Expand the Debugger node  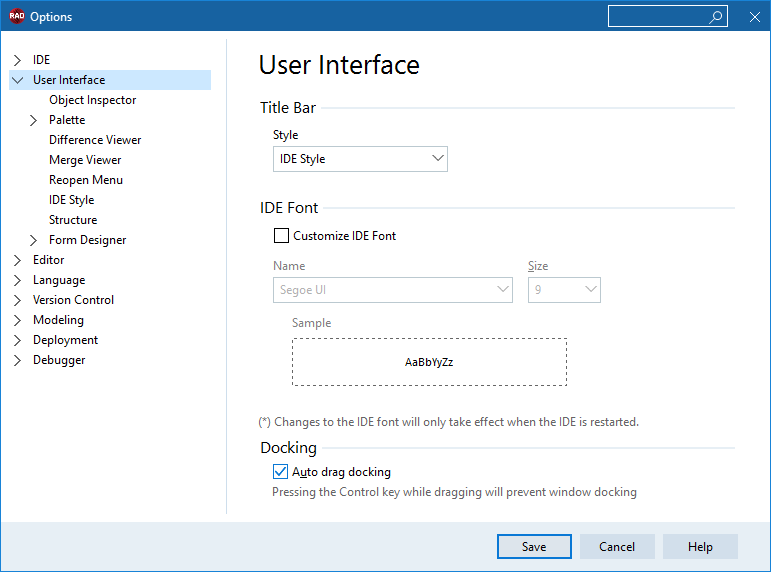click(x=18, y=360)
